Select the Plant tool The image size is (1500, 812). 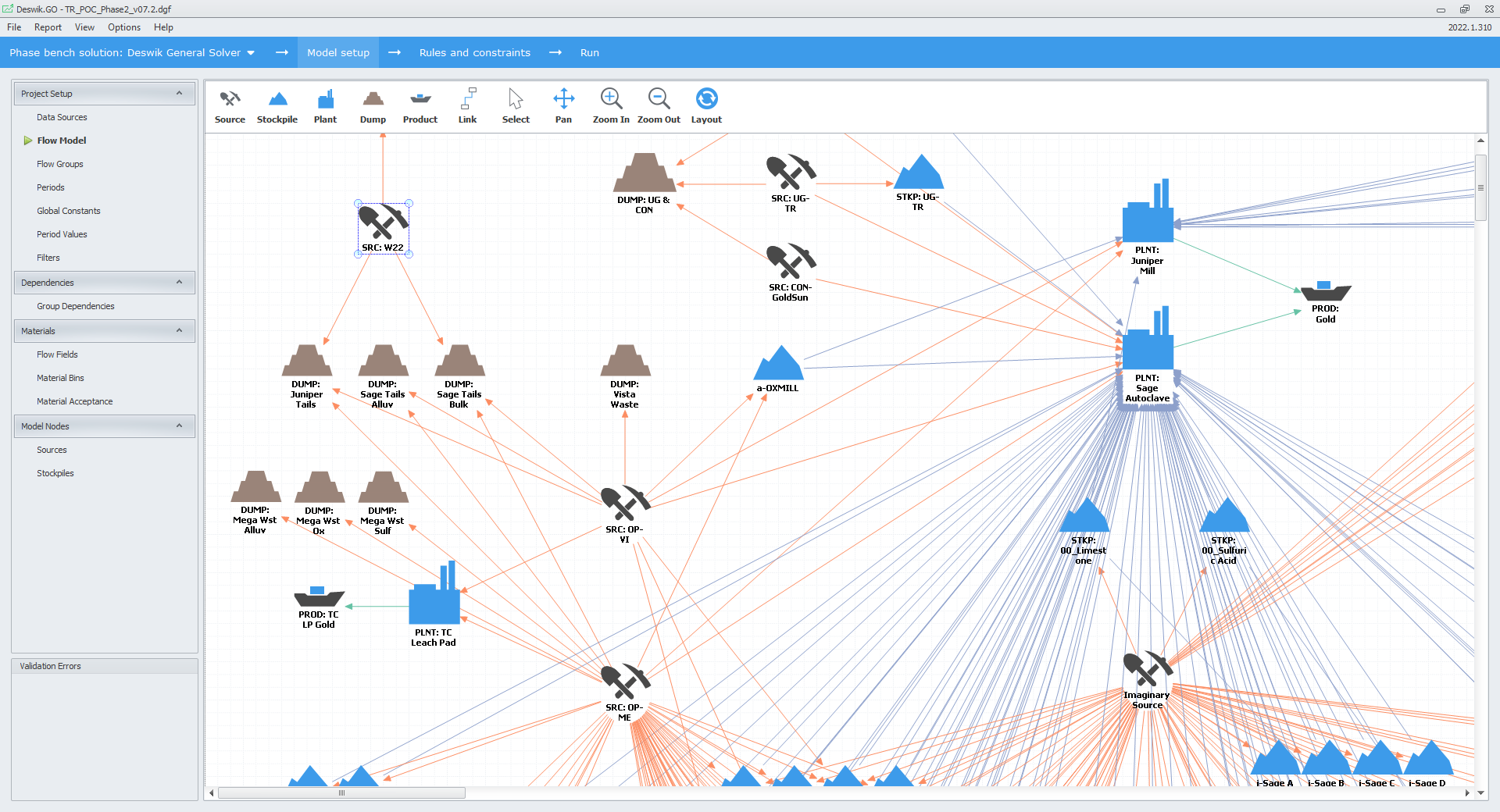tap(325, 105)
